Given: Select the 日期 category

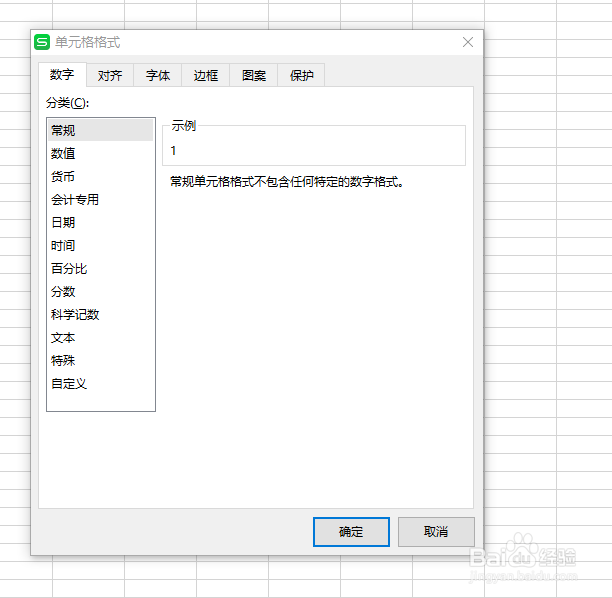Looking at the screenshot, I should coord(101,222).
